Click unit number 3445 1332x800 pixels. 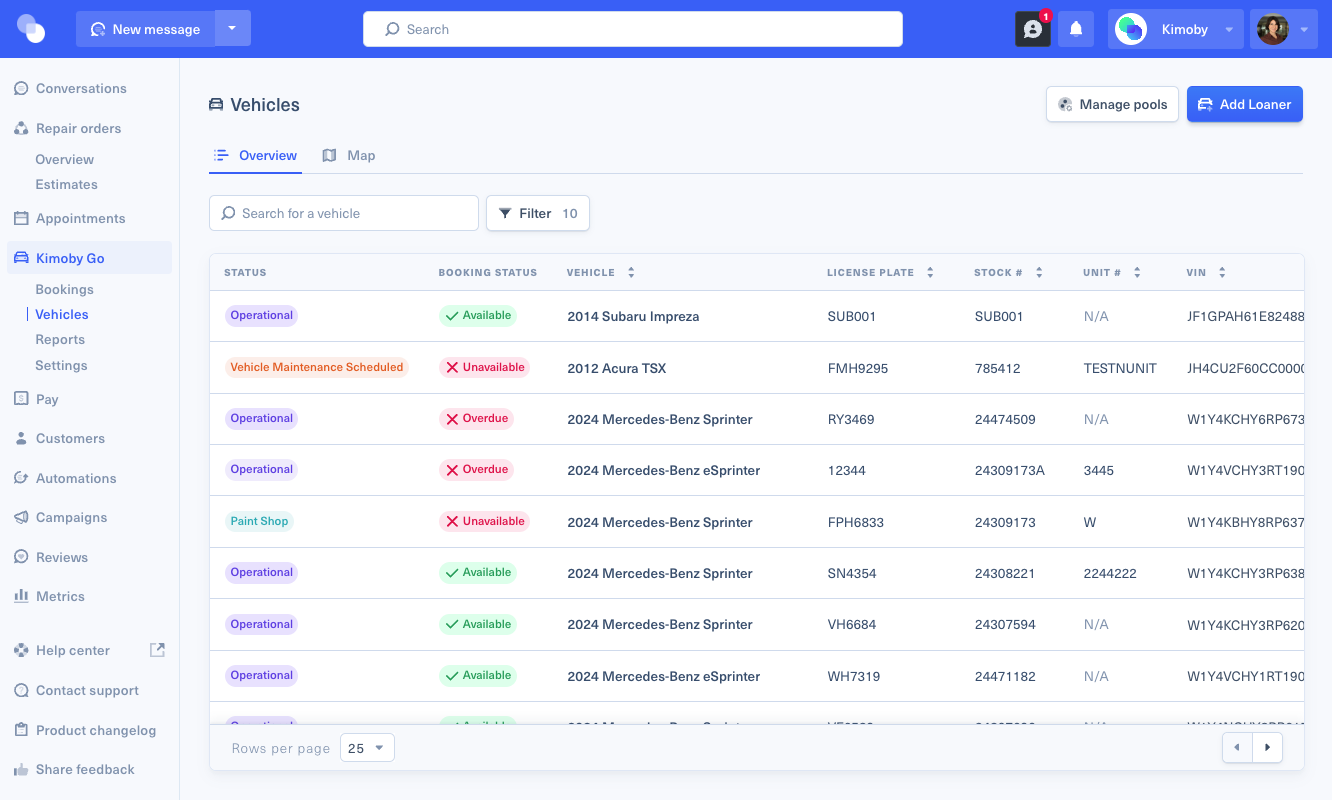1098,471
